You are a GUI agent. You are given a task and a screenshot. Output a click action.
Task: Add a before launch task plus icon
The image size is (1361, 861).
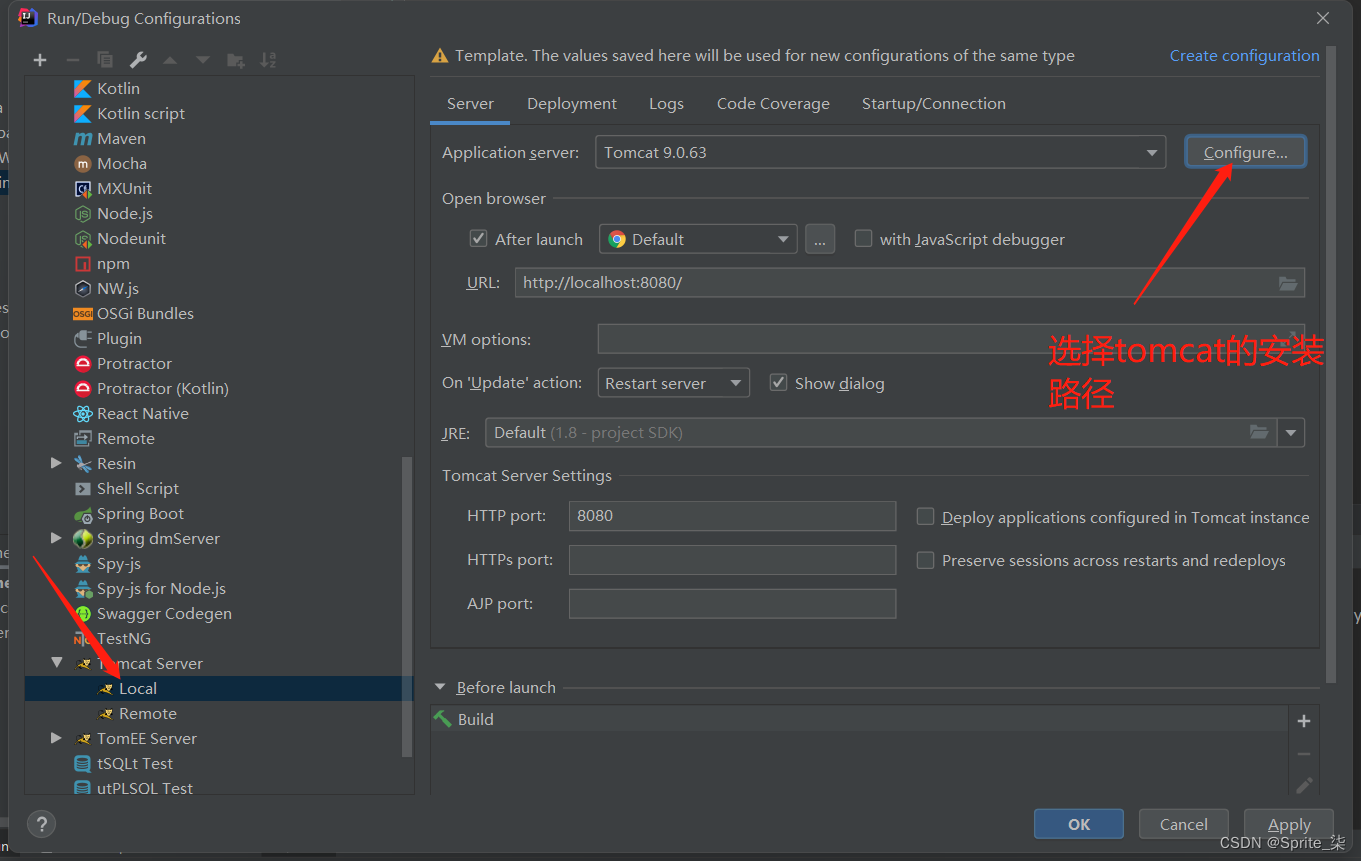click(1304, 721)
